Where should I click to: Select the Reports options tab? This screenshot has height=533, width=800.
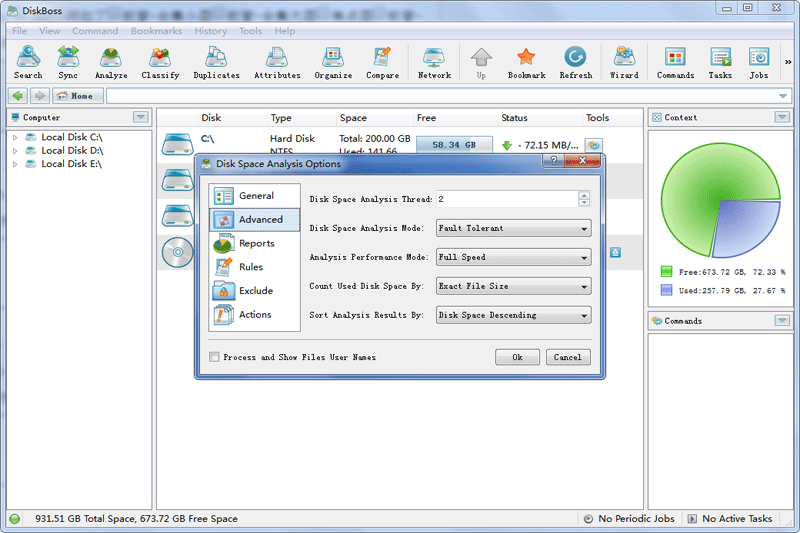tap(255, 243)
